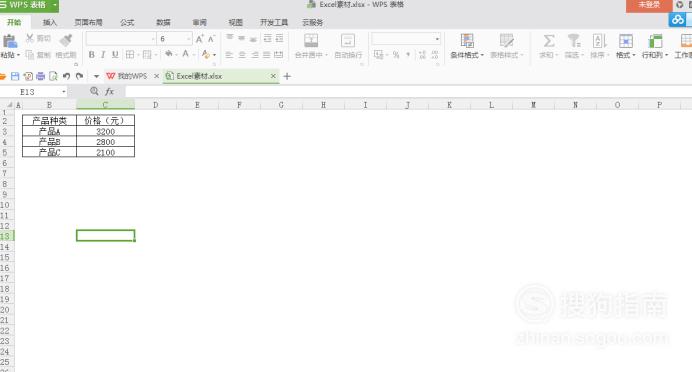Select the Format Painter (格式刷) brush
This screenshot has width=692, height=372.
point(66,41)
